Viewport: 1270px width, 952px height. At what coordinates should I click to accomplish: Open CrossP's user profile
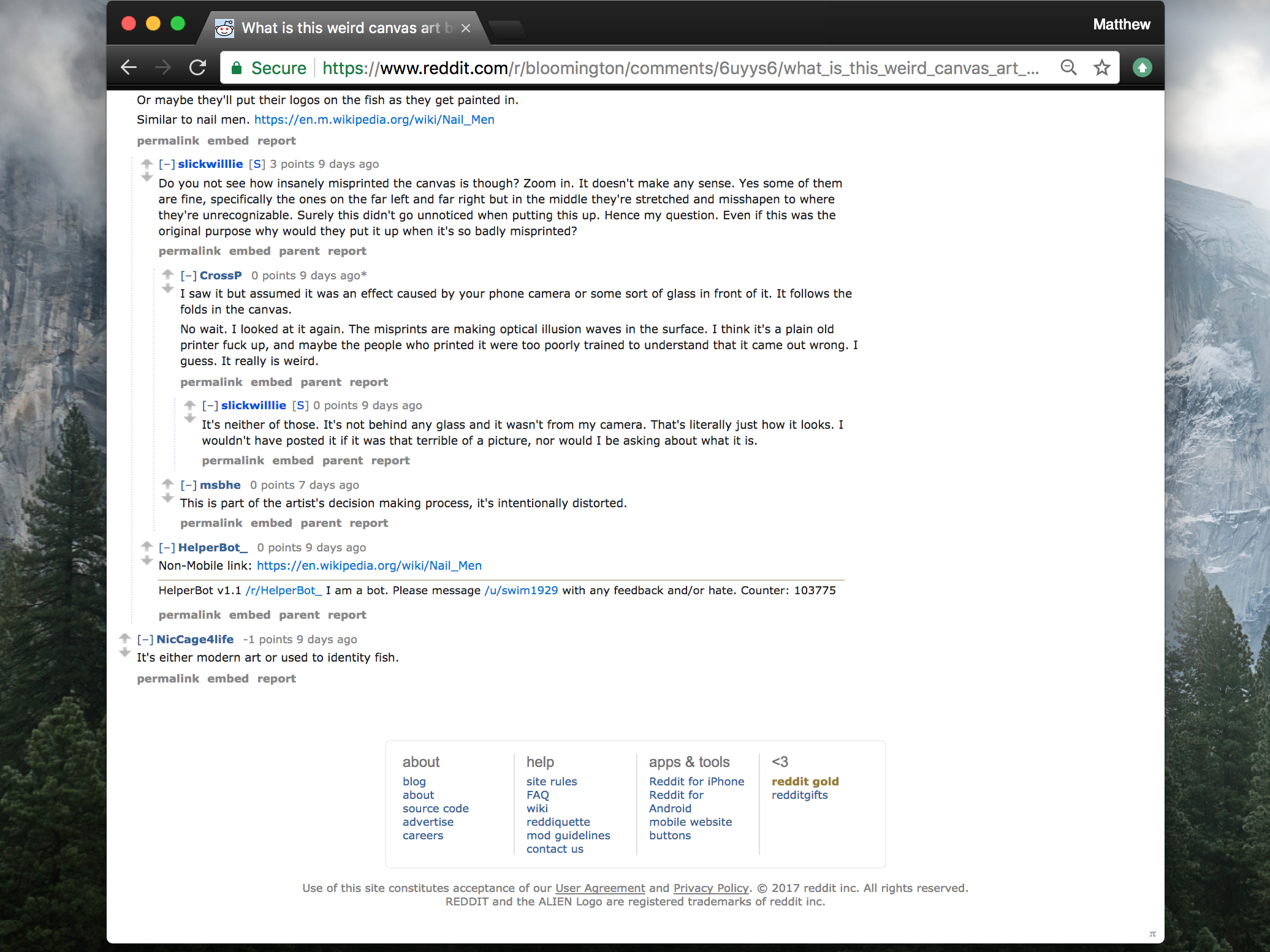(221, 276)
